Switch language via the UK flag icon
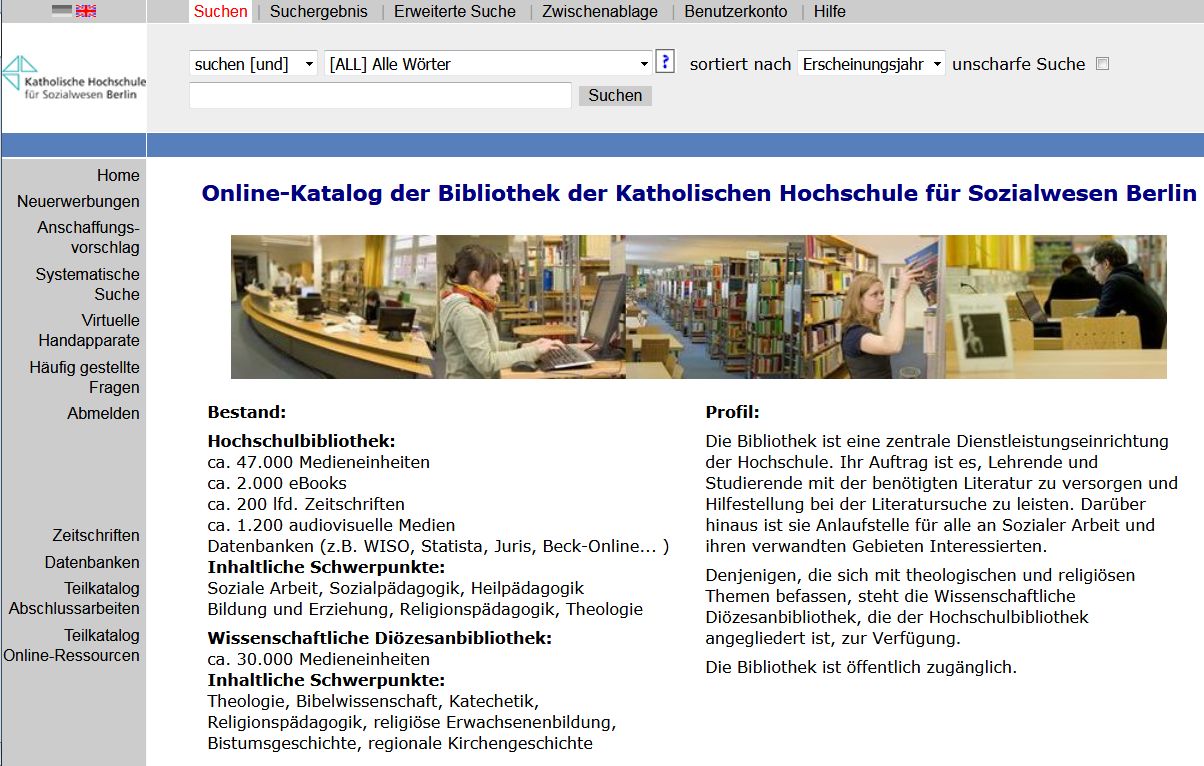1204x766 pixels. pyautogui.click(x=86, y=11)
